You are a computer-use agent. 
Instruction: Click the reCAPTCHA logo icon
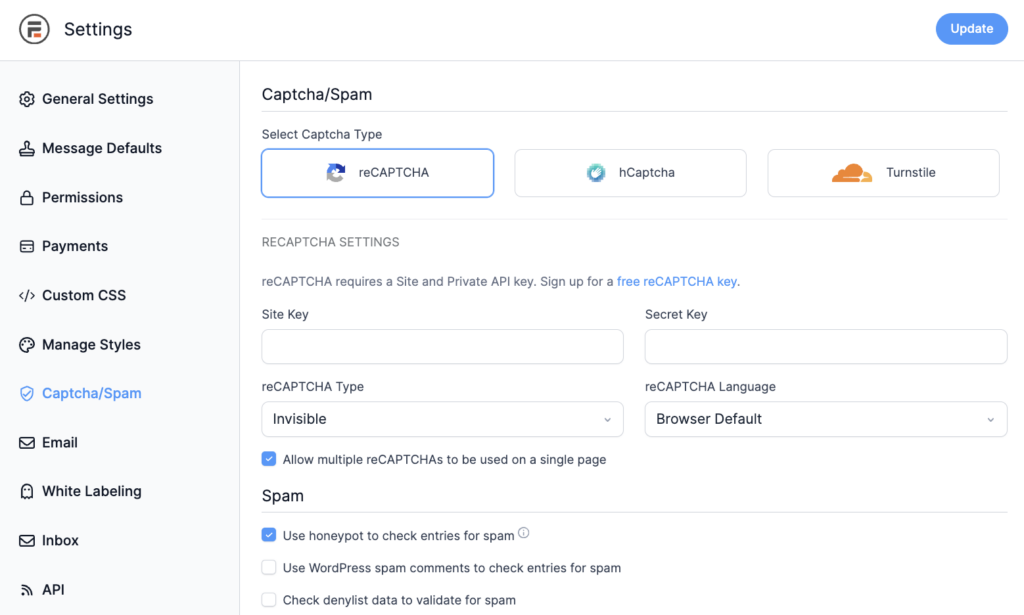[336, 172]
